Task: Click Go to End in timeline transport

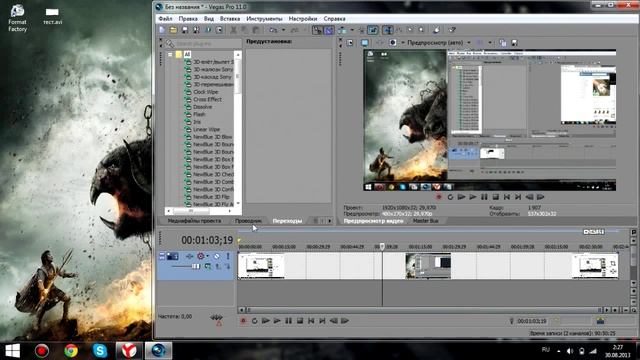Action: [322, 321]
